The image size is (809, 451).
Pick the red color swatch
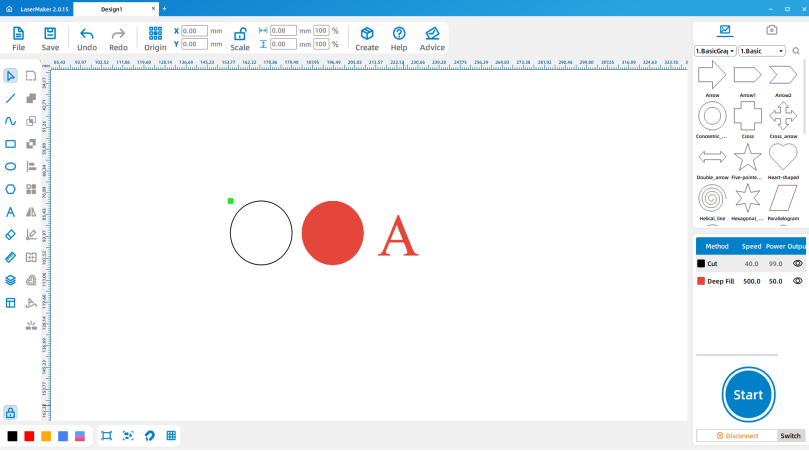click(29, 436)
